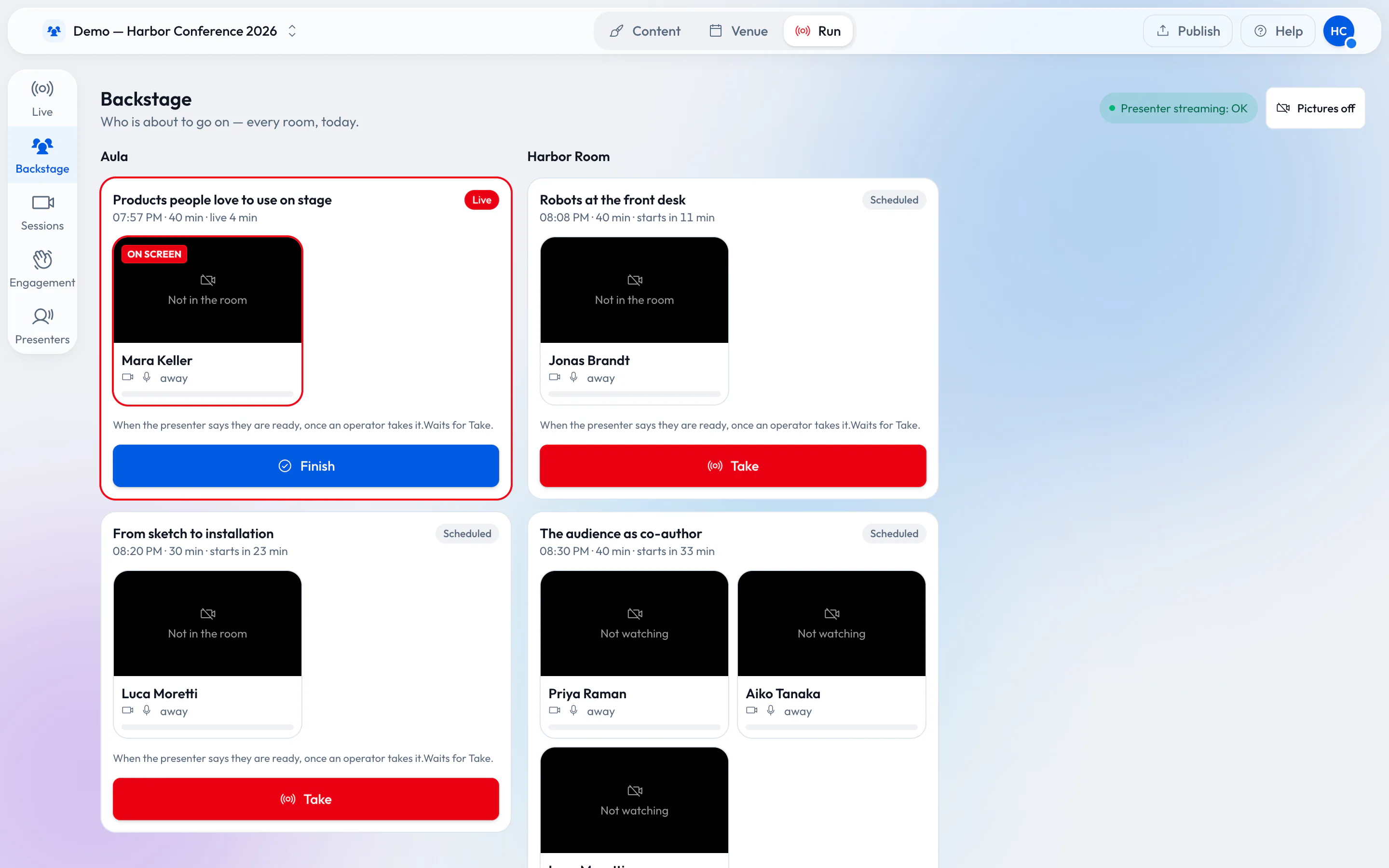Finish the live Aula session
The height and width of the screenshot is (868, 1389).
tap(306, 465)
